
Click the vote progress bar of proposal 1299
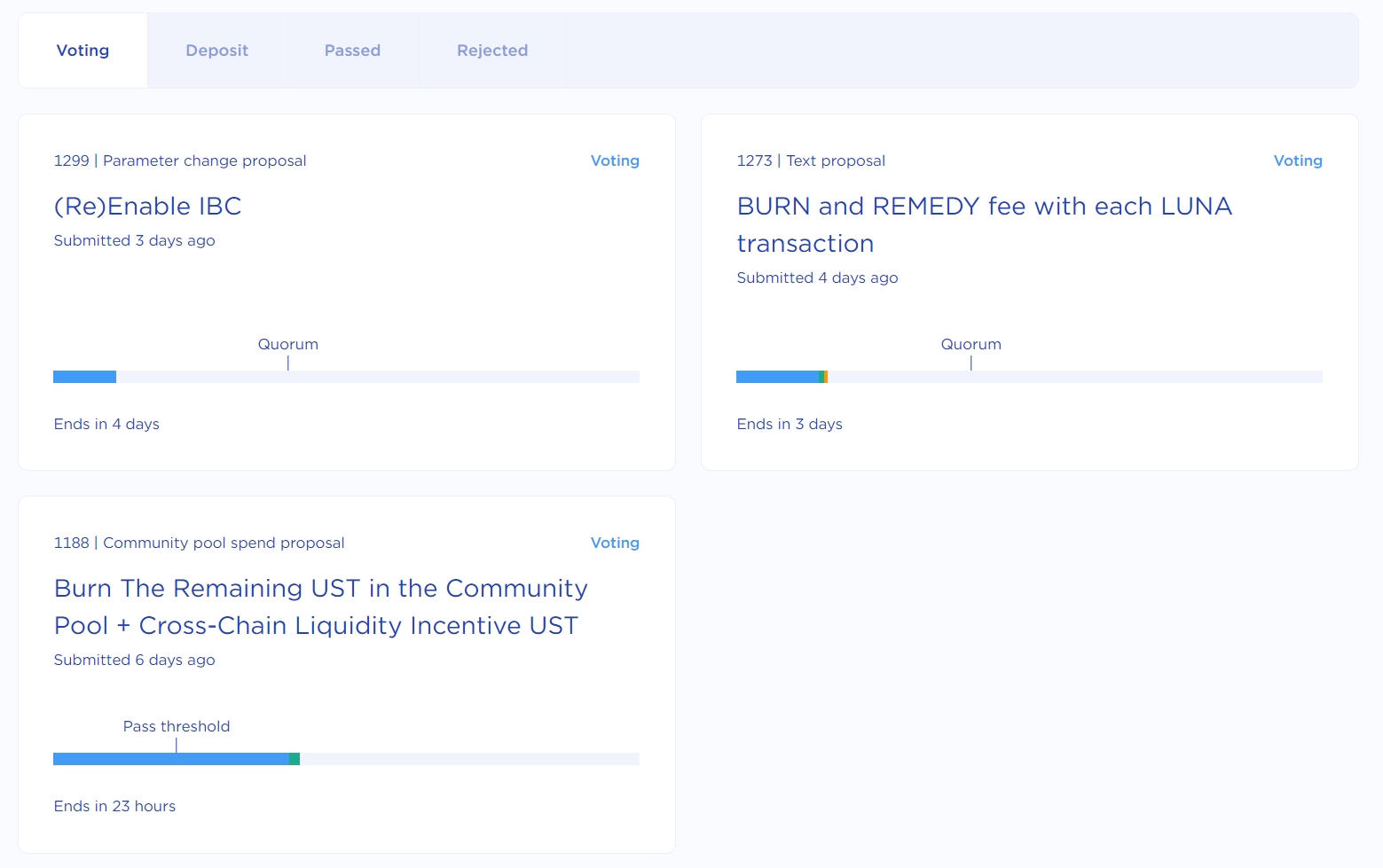[346, 377]
